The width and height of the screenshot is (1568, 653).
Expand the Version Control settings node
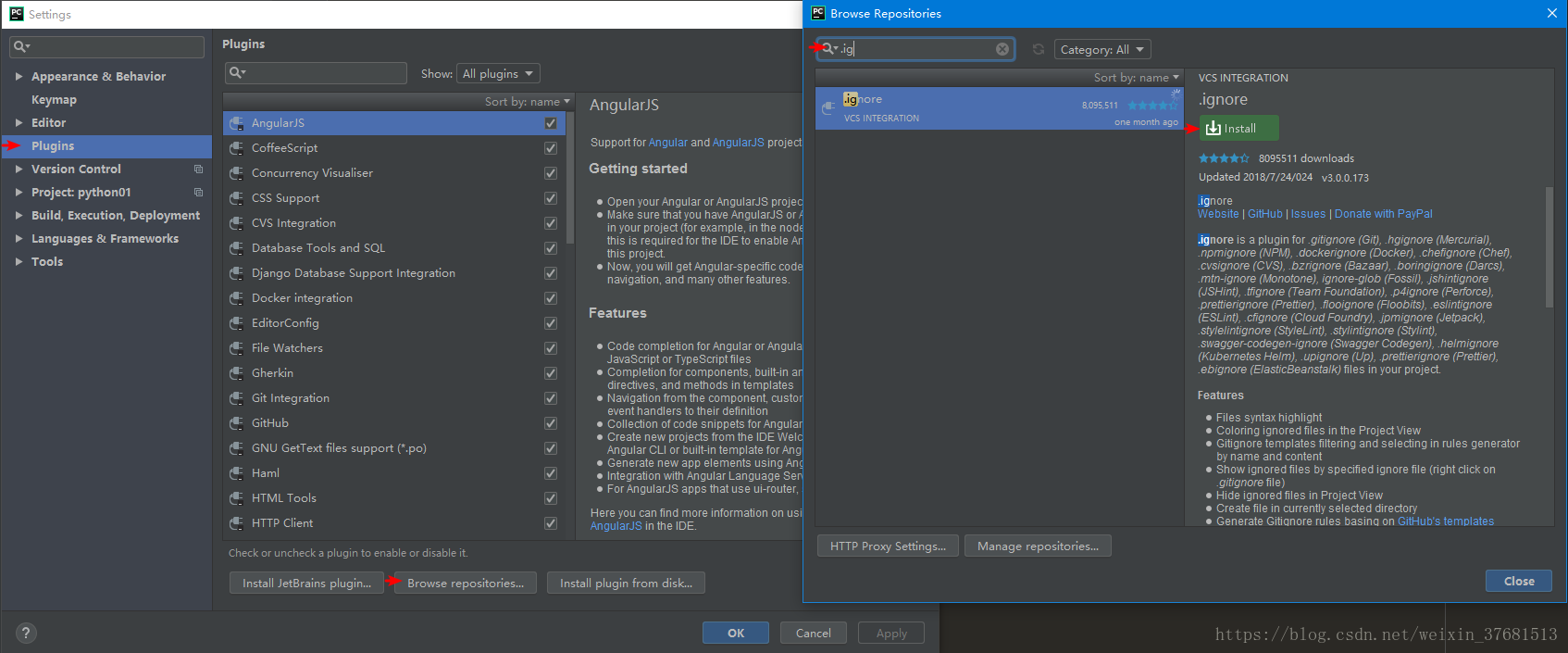[19, 170]
